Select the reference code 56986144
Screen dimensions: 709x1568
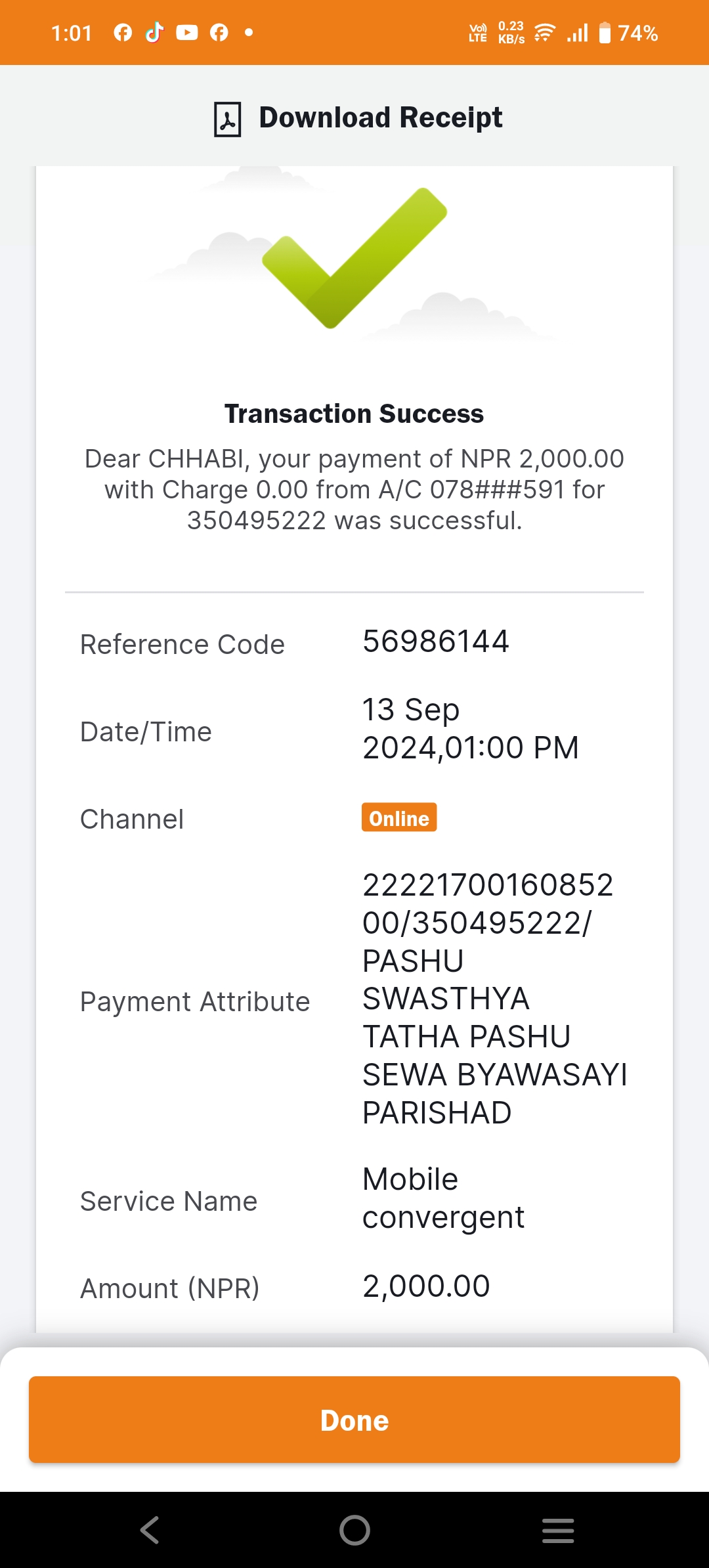[x=436, y=642]
